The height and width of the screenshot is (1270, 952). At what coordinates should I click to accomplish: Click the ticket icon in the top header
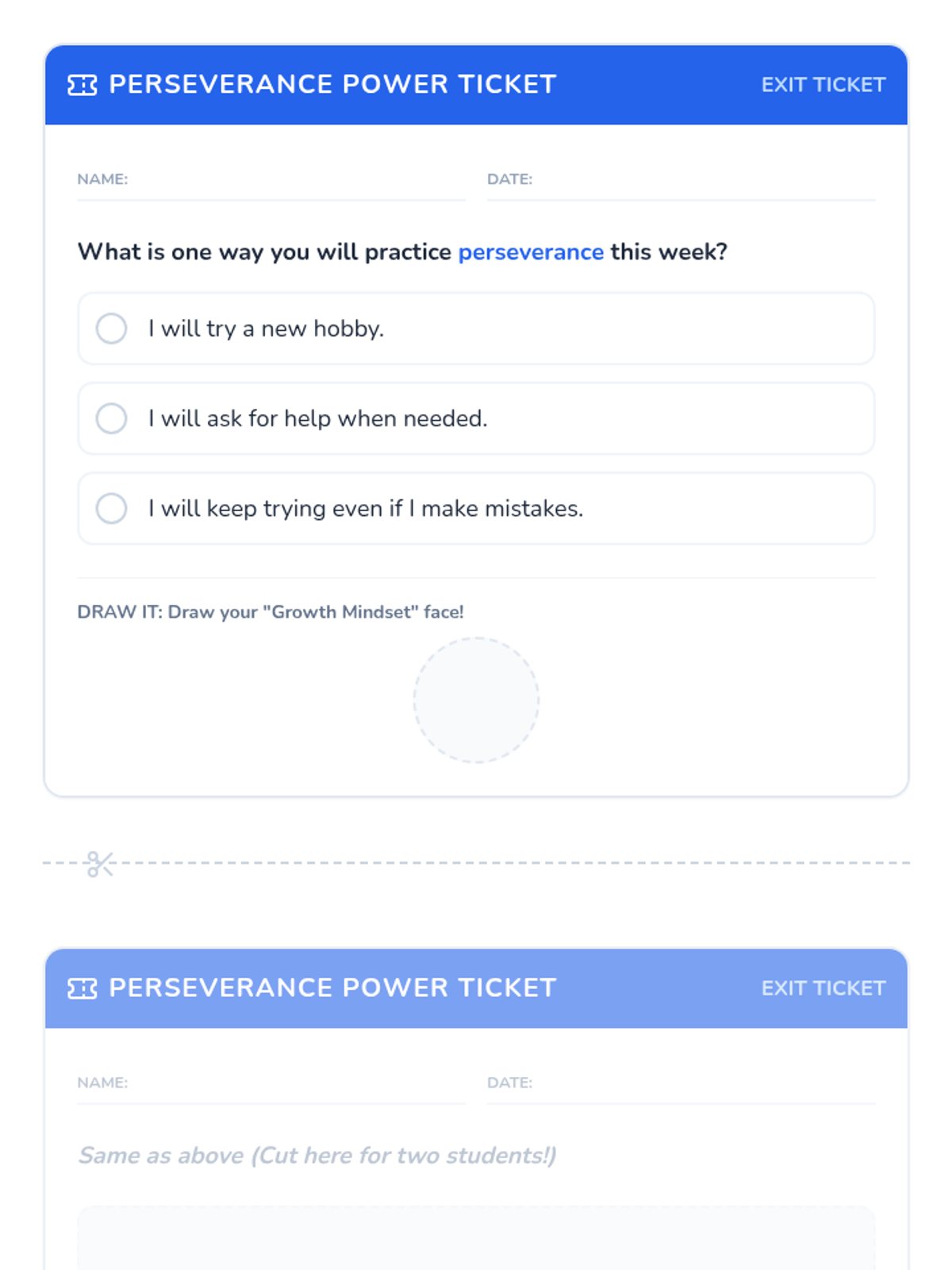coord(82,85)
